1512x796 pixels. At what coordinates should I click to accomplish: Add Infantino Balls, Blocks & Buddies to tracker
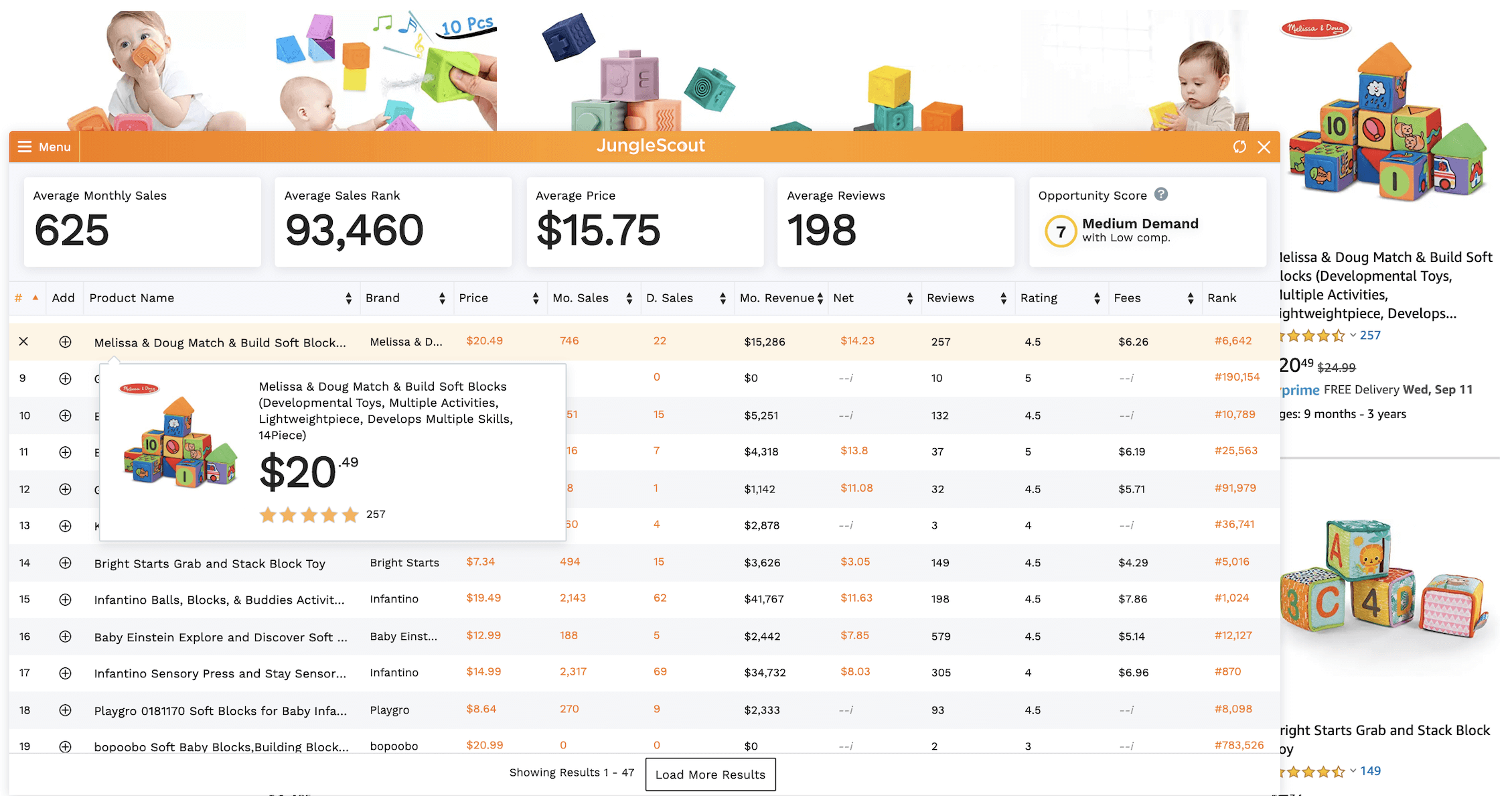coord(65,600)
